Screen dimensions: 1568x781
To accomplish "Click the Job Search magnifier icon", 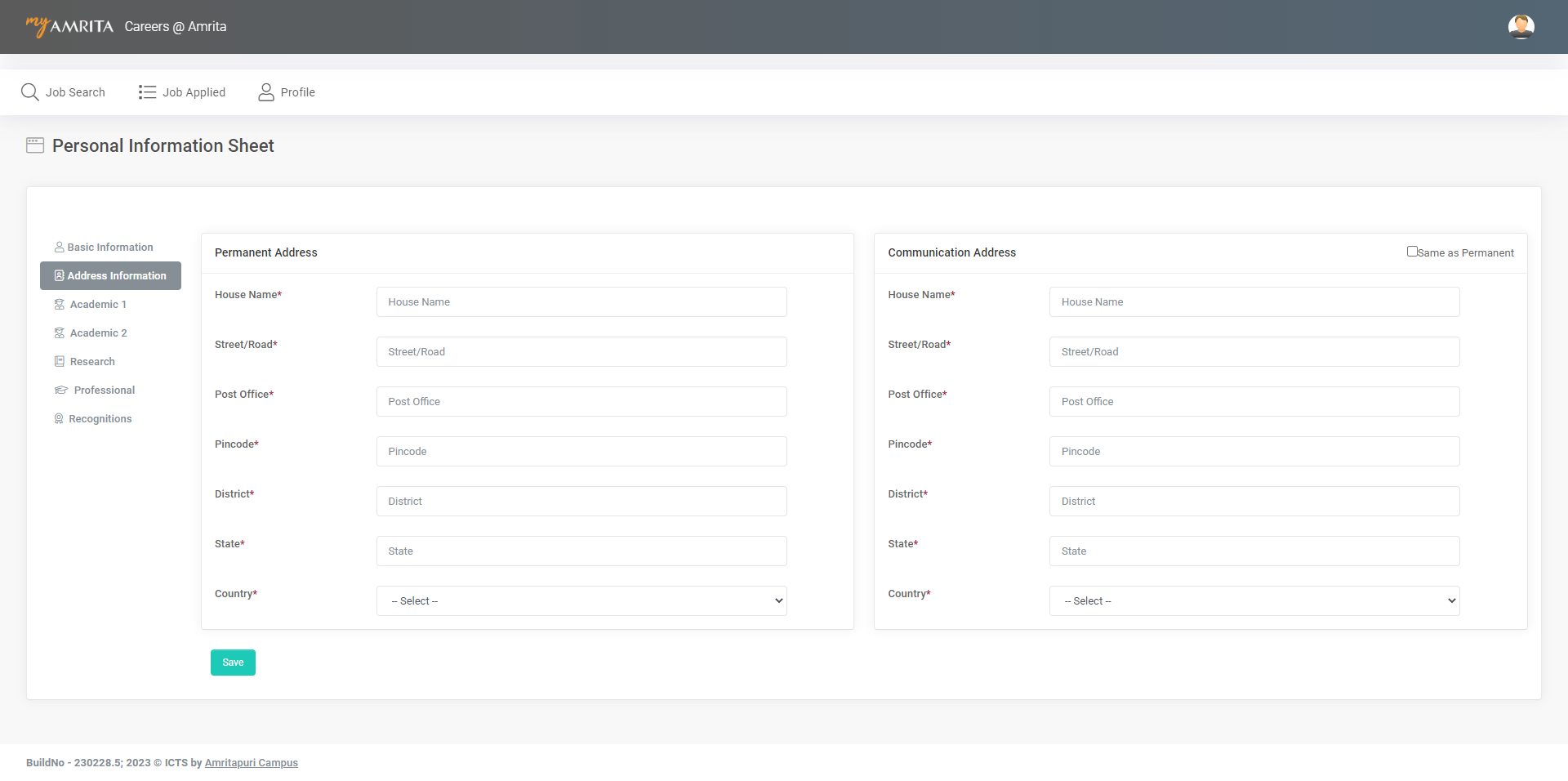I will (x=30, y=92).
